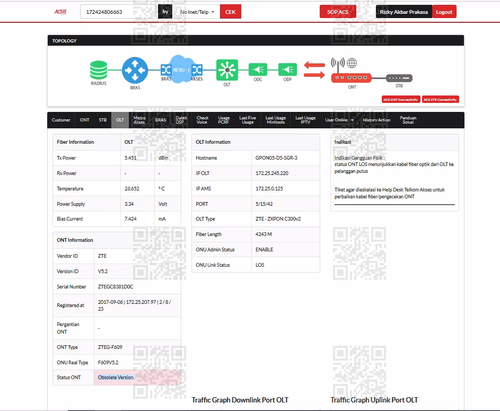Click the Bias Current value 7.424
500x411 pixels.
click(130, 219)
